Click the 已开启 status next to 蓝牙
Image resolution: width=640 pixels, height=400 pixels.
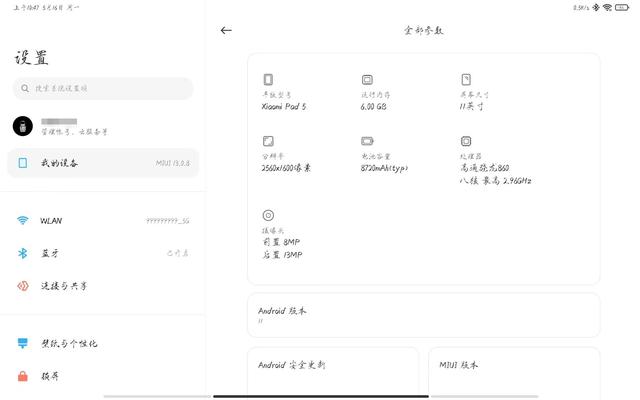178,253
